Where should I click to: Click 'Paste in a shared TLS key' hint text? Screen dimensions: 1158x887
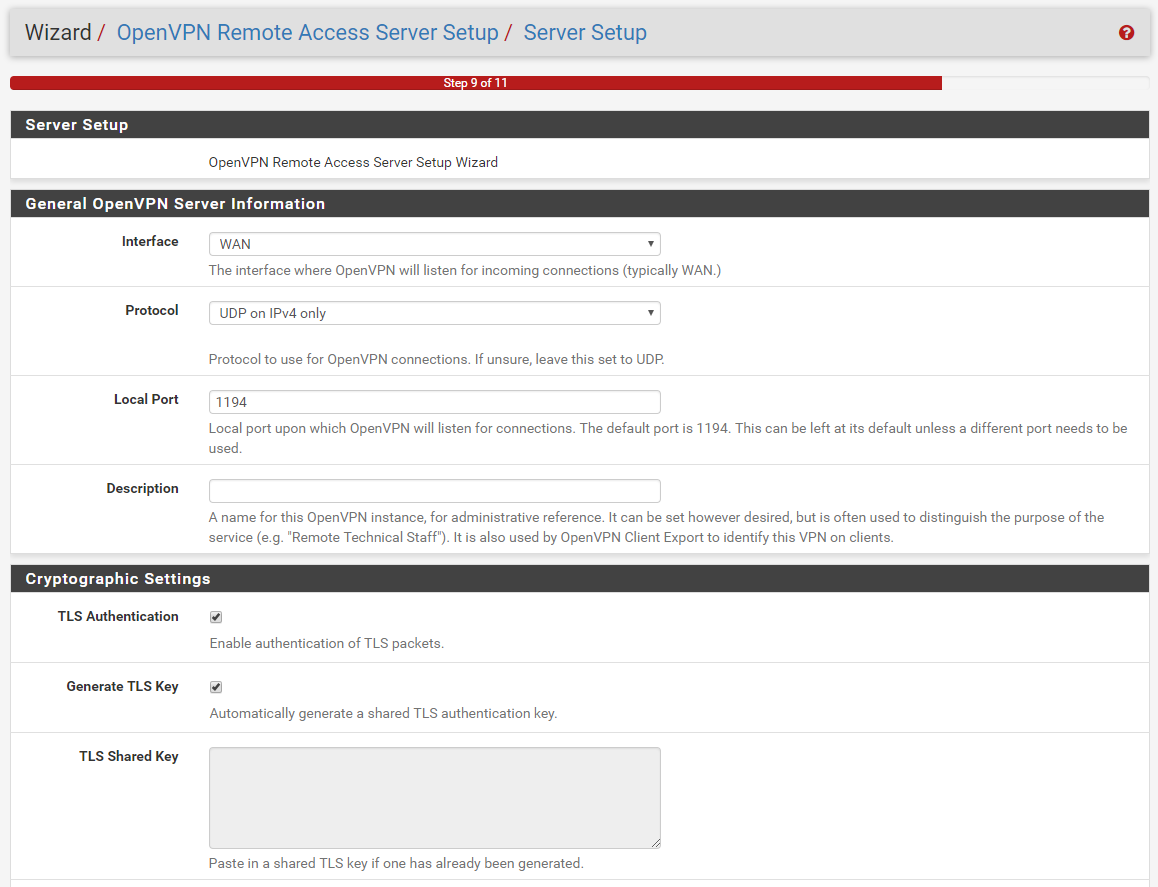[396, 863]
